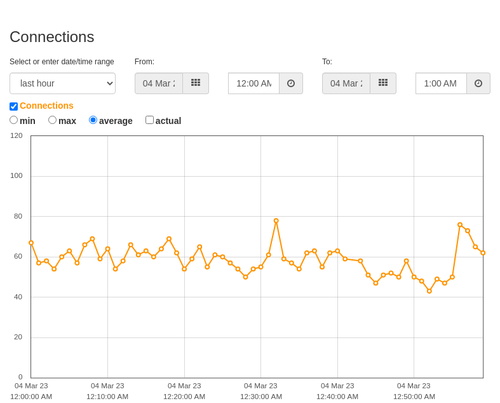Viewport: 500px width, 403px height.
Task: Click the lowest data point after 12:50 AM
Action: pos(429,291)
